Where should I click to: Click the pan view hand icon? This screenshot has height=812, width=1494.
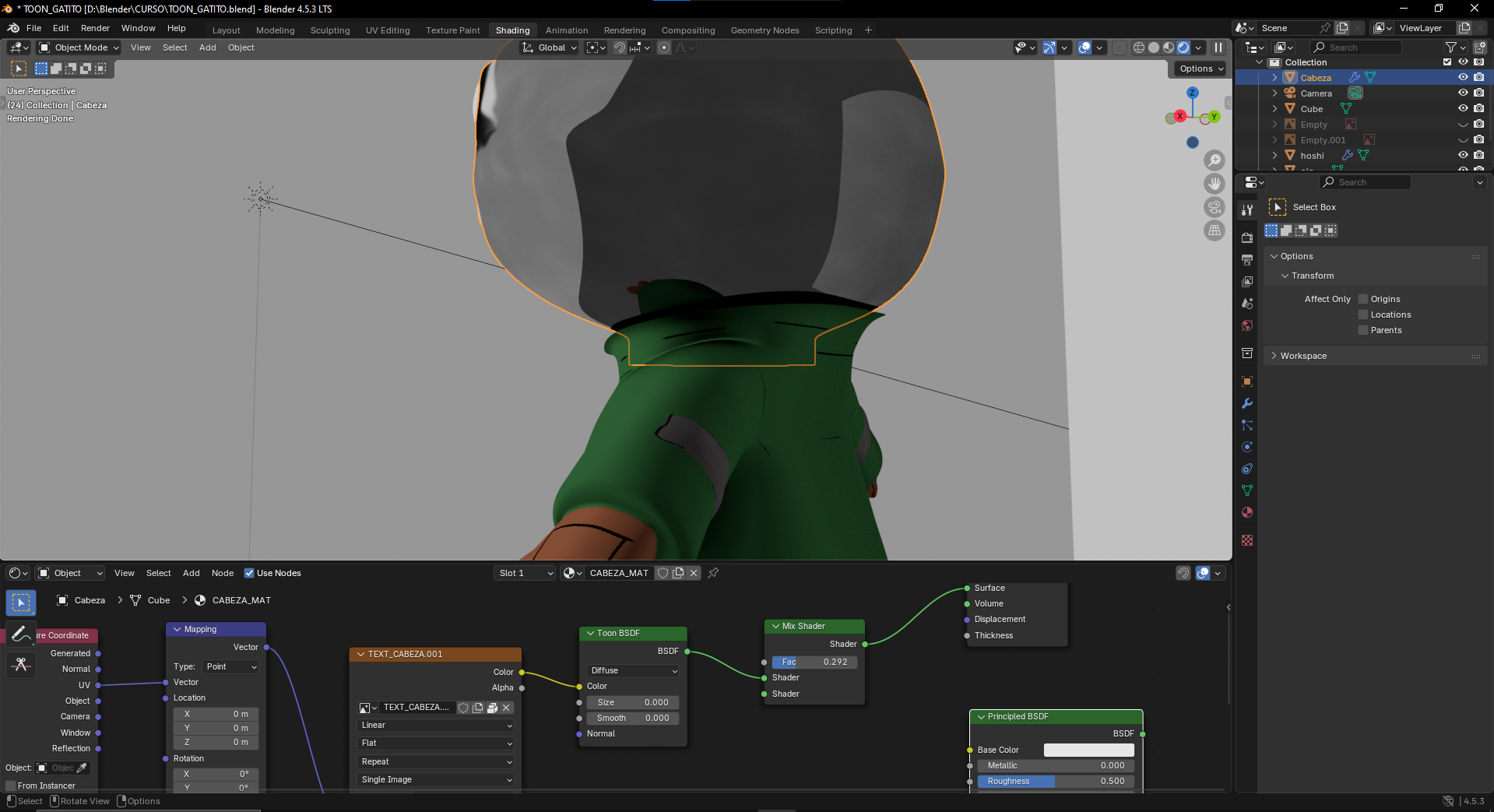point(1215,184)
